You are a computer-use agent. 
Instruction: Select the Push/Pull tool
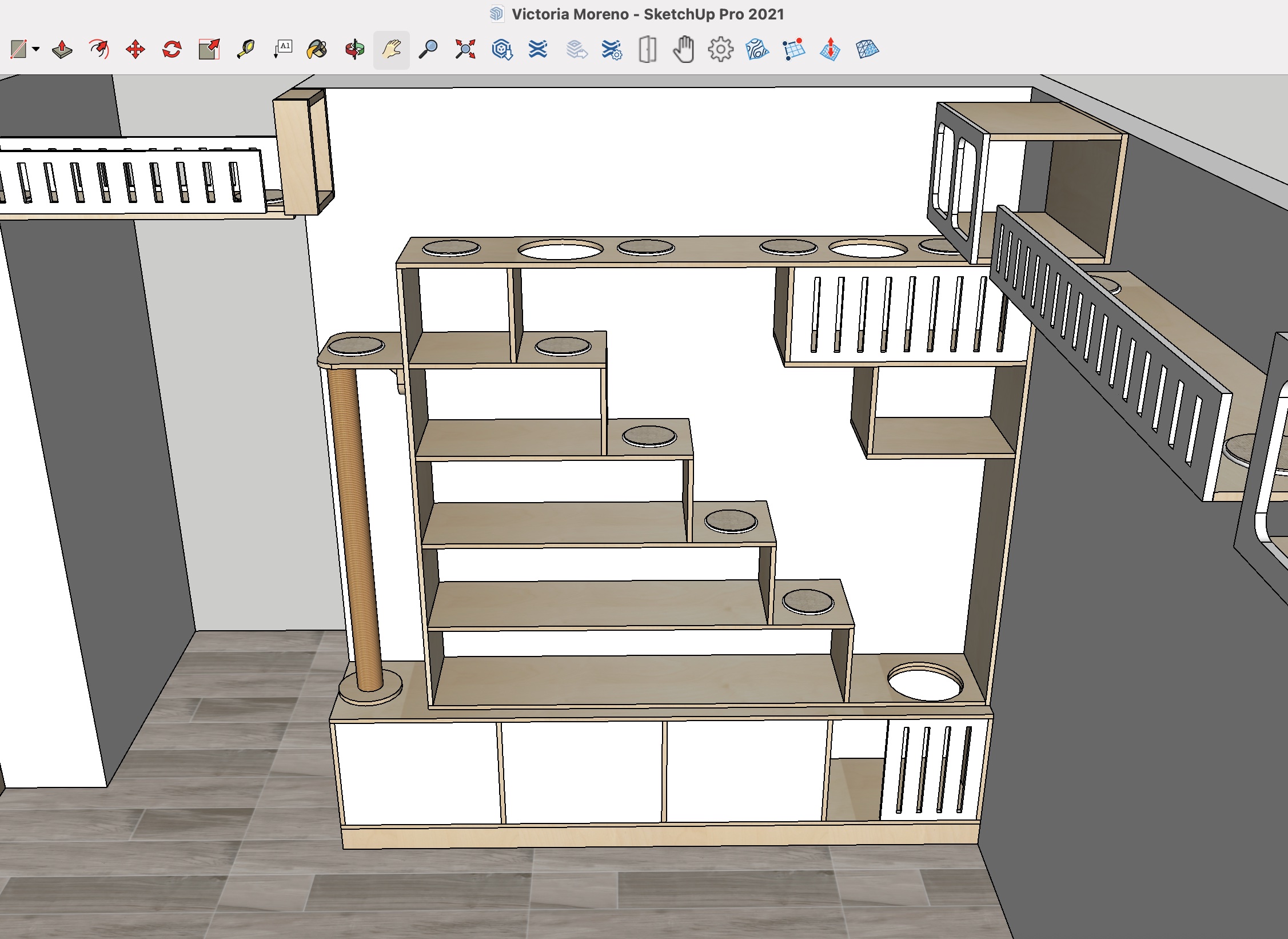(x=62, y=49)
